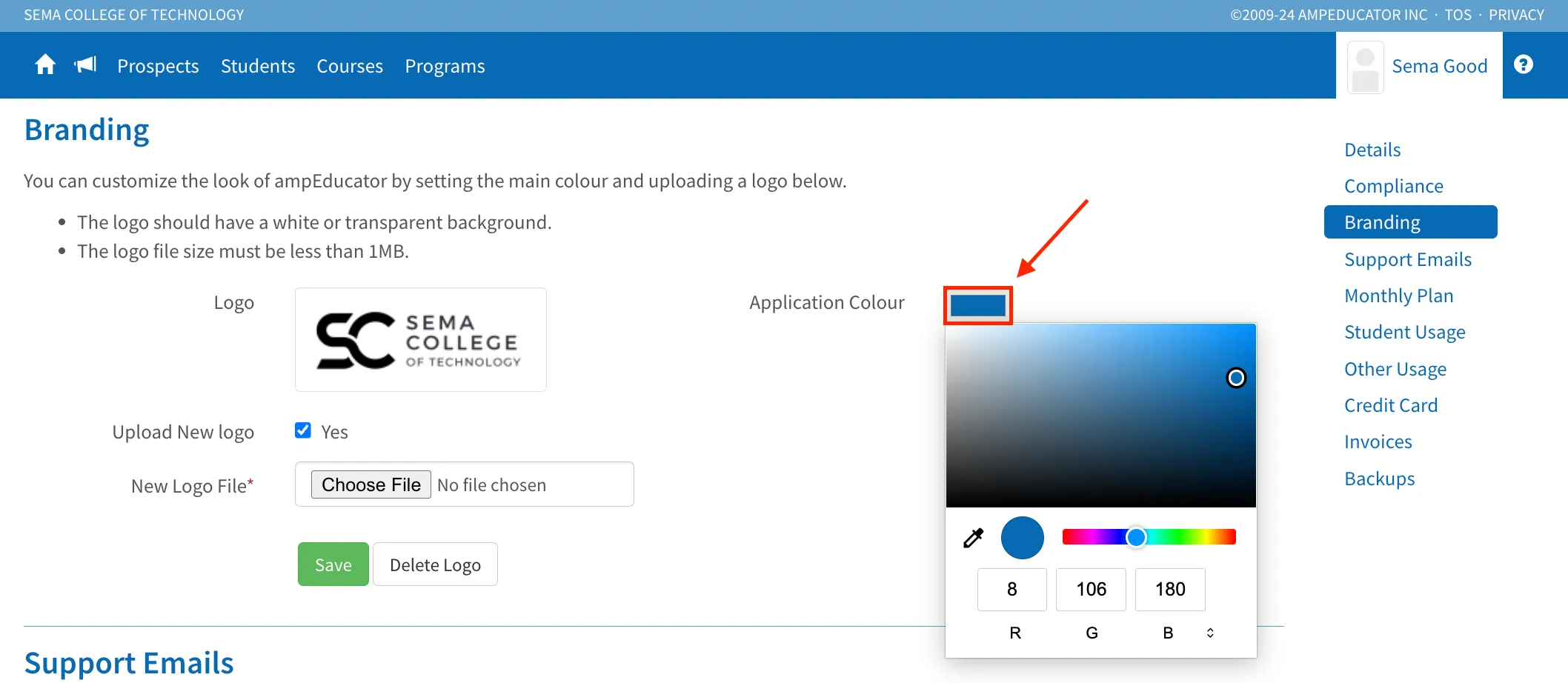Click the Sema College logo preview
1568x683 pixels.
point(421,339)
